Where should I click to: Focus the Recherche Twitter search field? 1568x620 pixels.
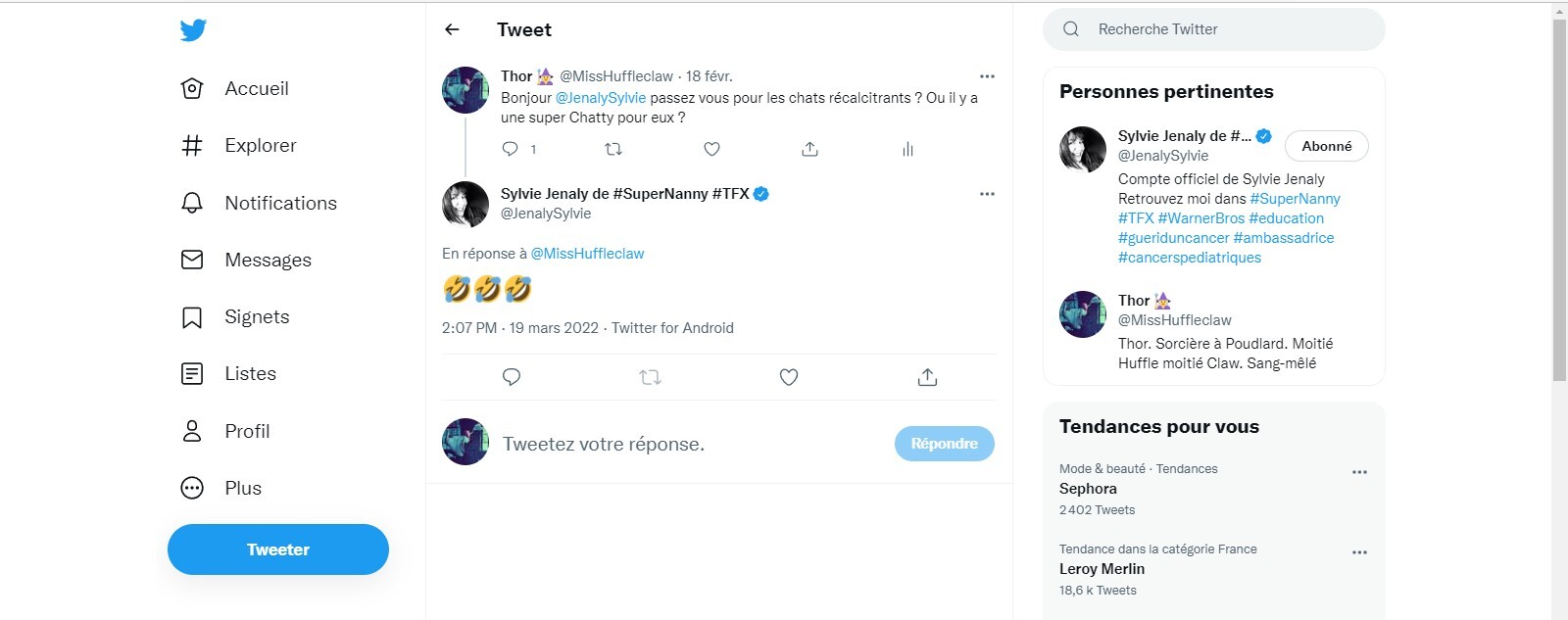click(1225, 29)
